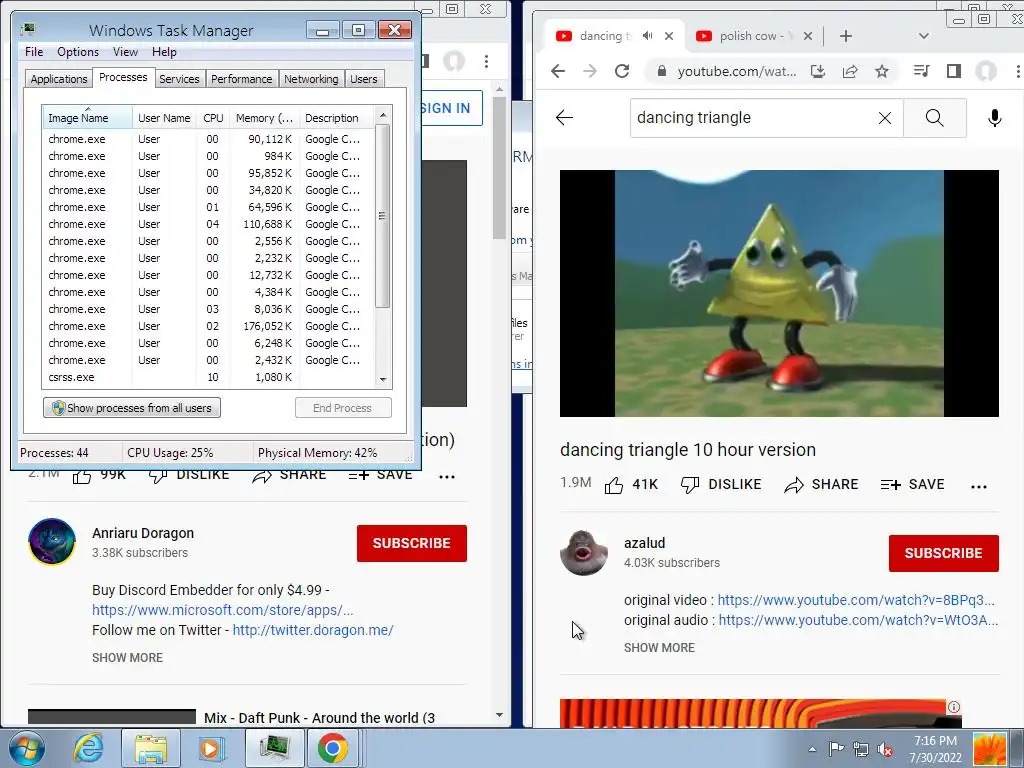The width and height of the screenshot is (1024, 768).
Task: Like the left window video (99K)
Action: click(x=99, y=475)
